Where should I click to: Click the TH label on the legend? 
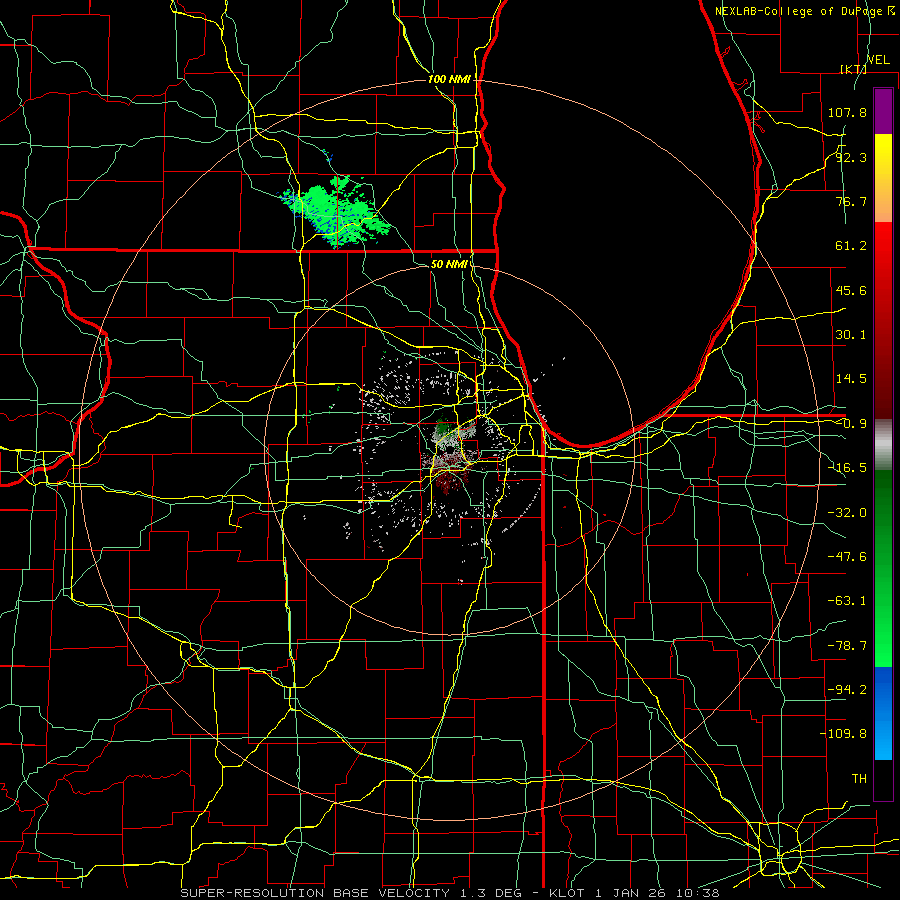click(x=859, y=778)
